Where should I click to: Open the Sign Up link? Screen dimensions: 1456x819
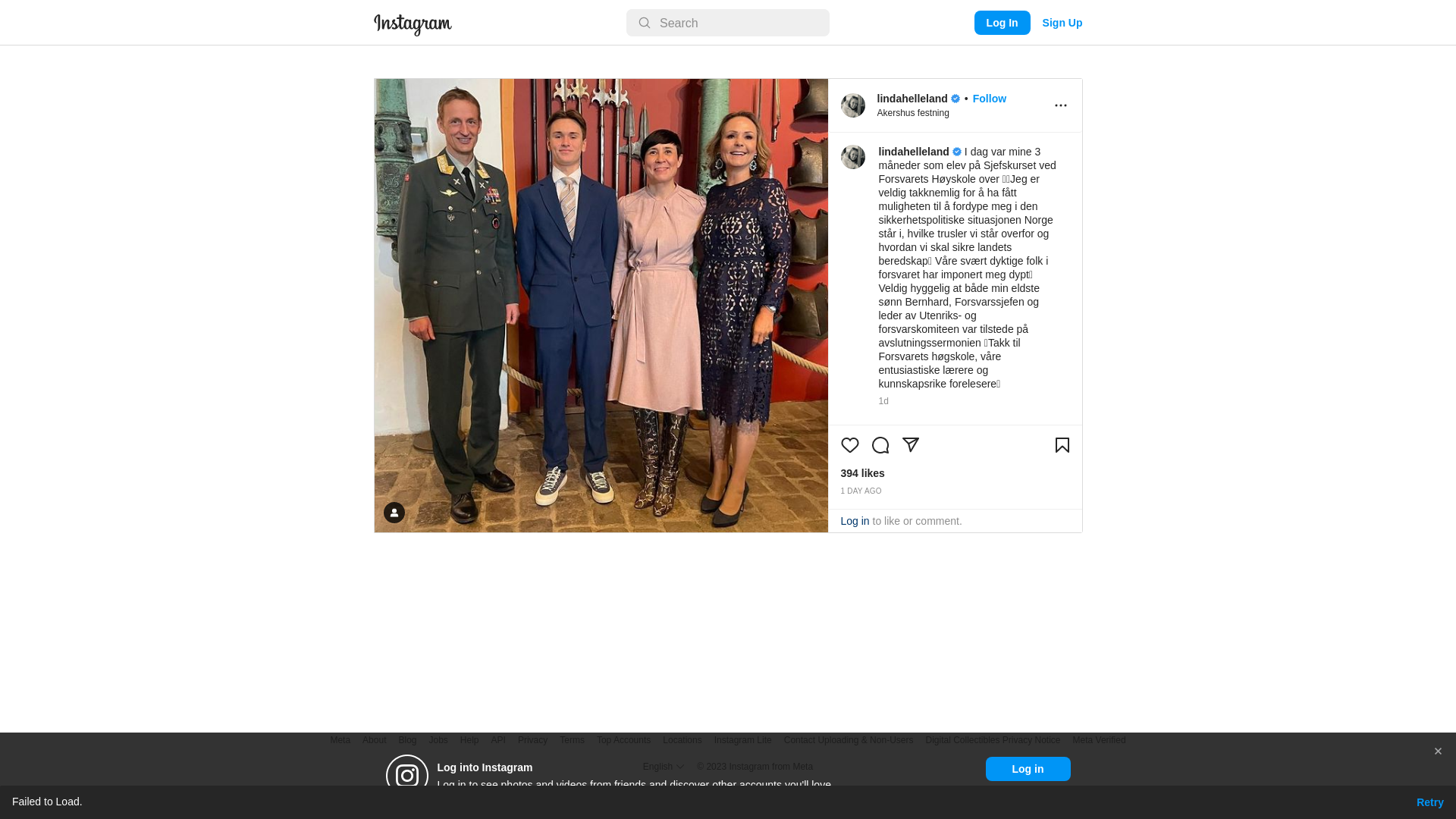point(1062,23)
